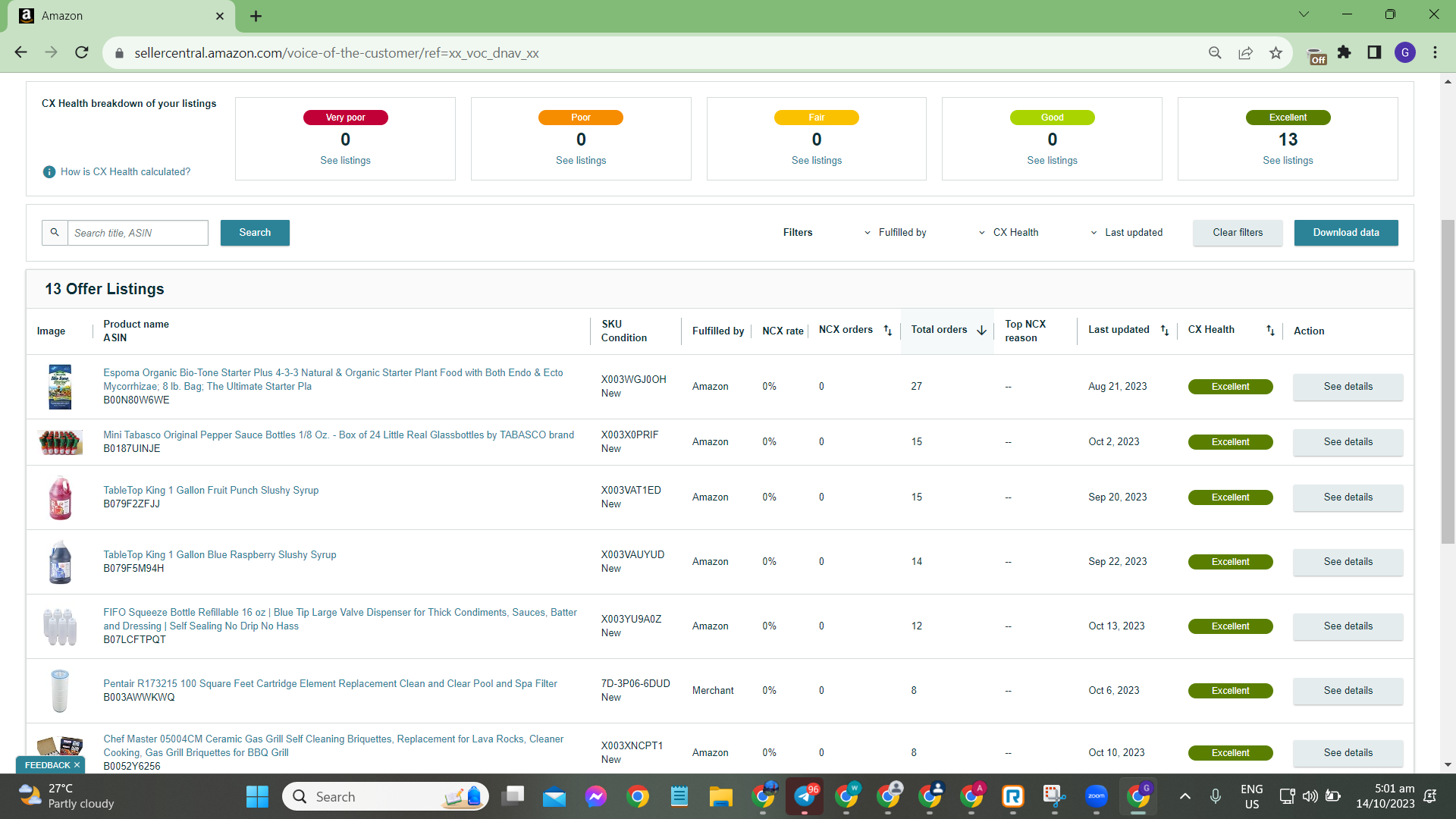This screenshot has width=1456, height=819.
Task: Open Chrome's three-dot menu
Action: pyautogui.click(x=1435, y=52)
